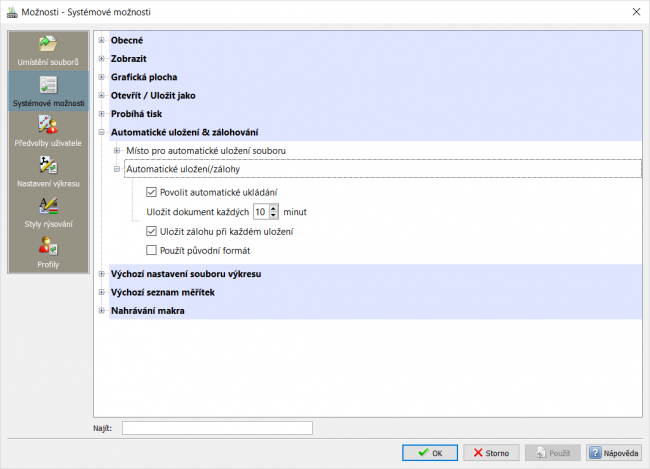The width and height of the screenshot is (650, 469).
Task: Enable Použít původní formát checkbox
Action: (151, 250)
